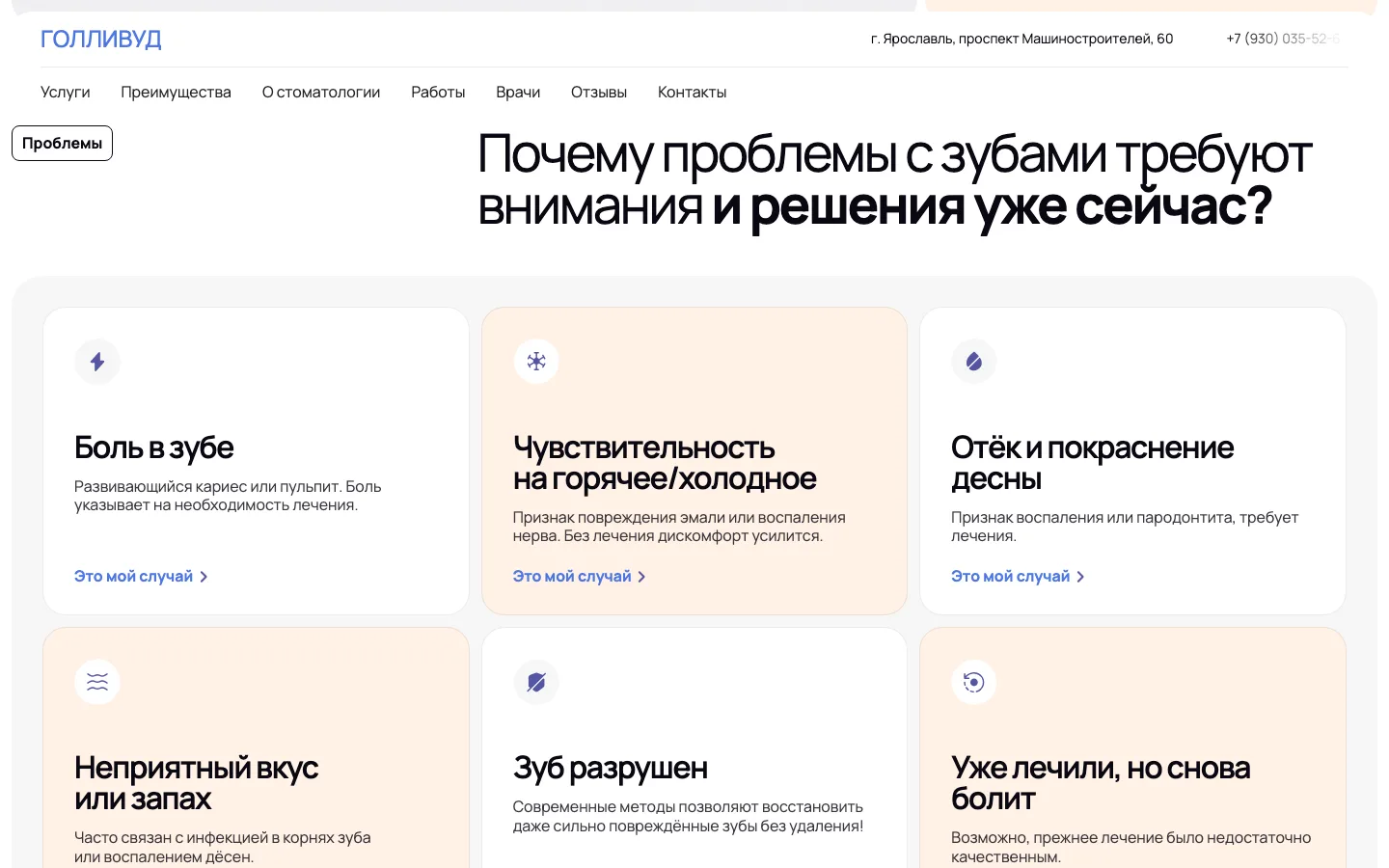Click the crossed shield icon on destroyed tooth card
This screenshot has height=868, width=1389.
[x=536, y=682]
